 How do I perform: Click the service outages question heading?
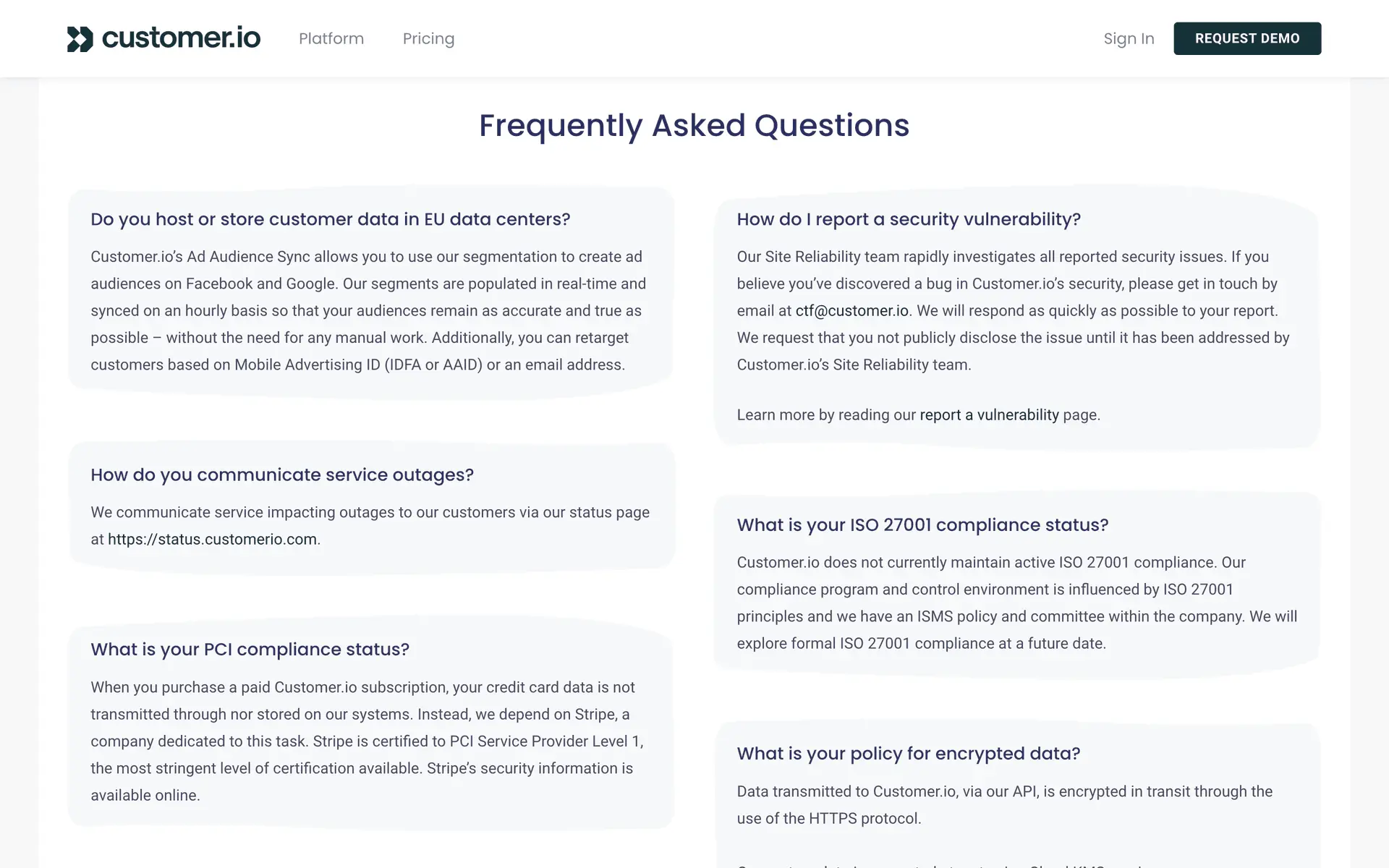282,475
